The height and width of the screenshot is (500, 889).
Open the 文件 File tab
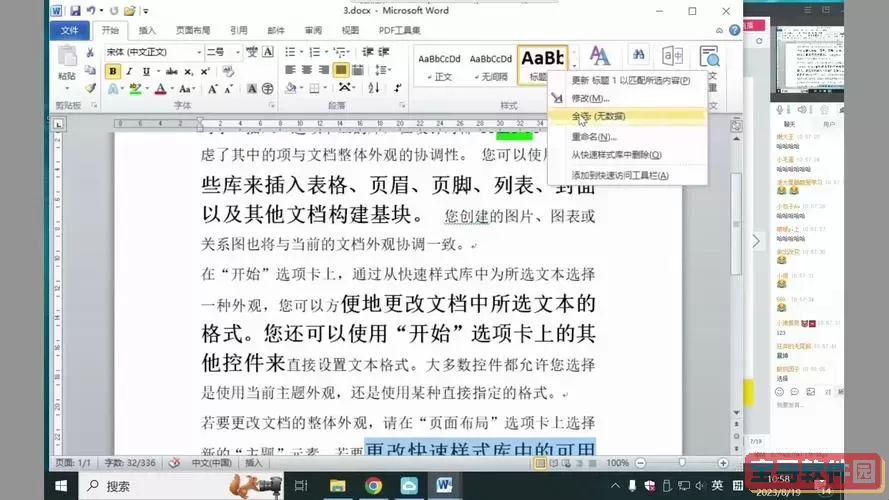[x=70, y=31]
